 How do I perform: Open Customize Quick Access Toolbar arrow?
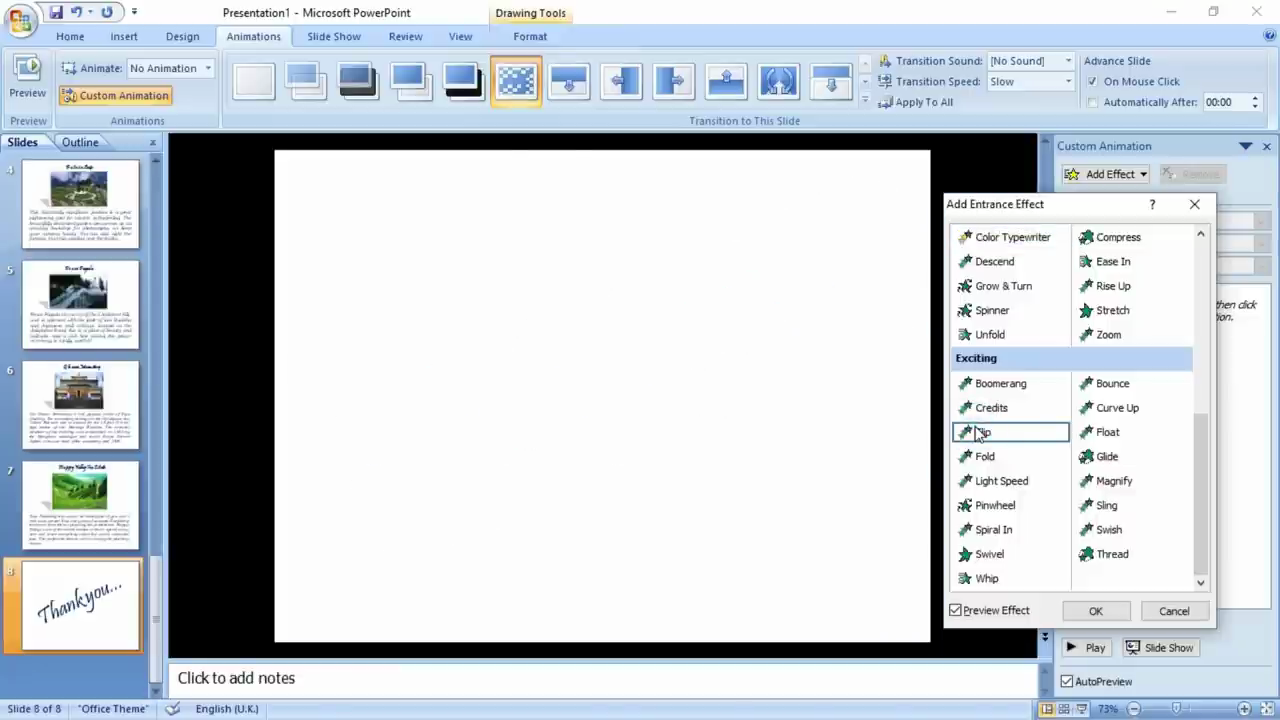click(x=135, y=13)
